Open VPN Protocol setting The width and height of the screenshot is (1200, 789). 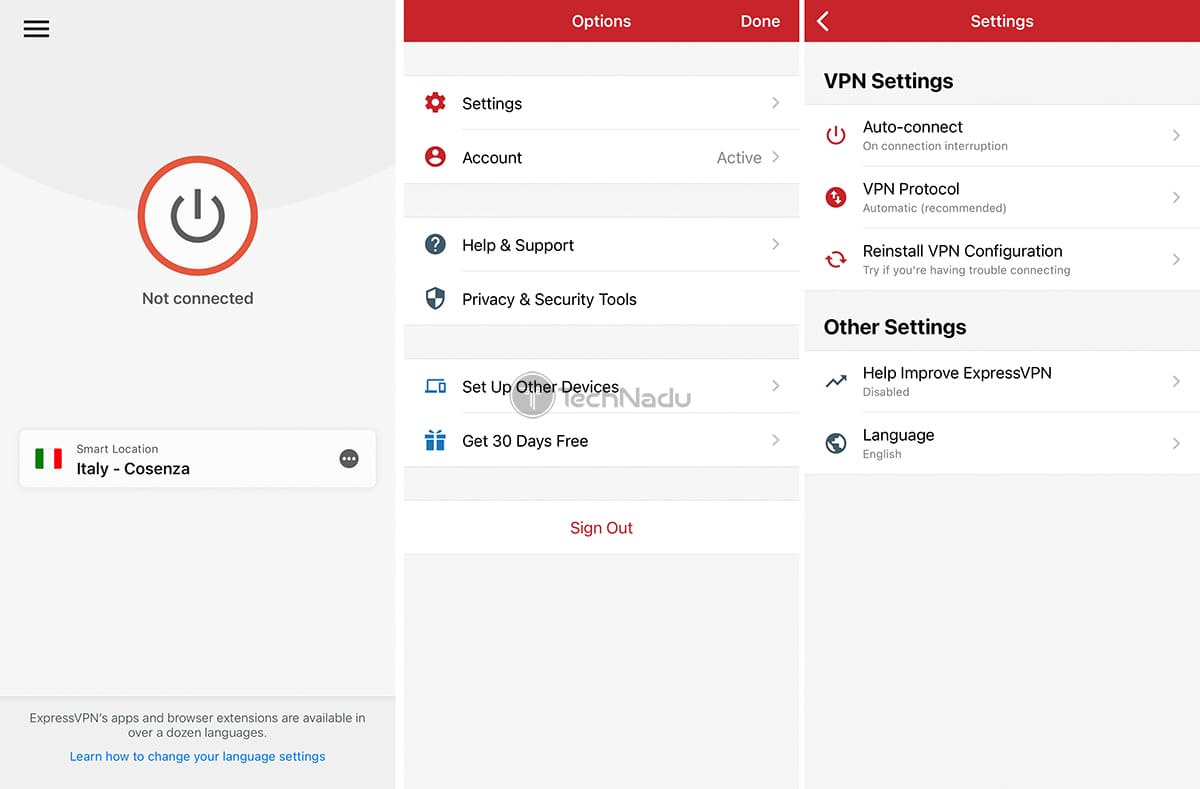[1002, 197]
